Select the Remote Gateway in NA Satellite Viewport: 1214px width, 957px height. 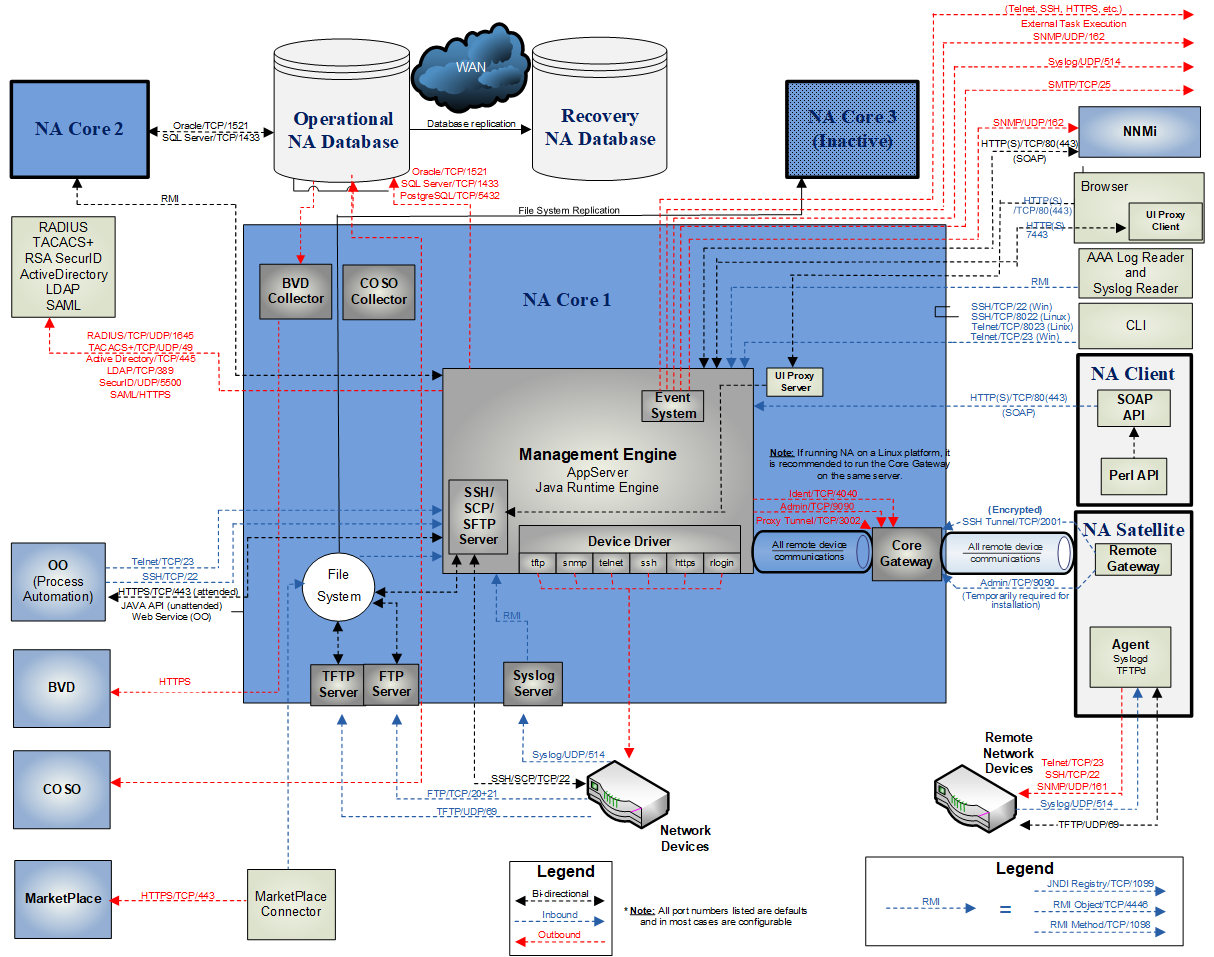(x=1135, y=558)
